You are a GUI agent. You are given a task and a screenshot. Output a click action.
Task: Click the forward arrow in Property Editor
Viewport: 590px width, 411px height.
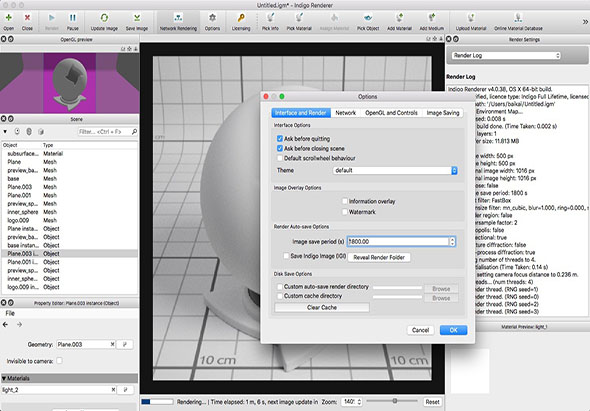[x=19, y=324]
